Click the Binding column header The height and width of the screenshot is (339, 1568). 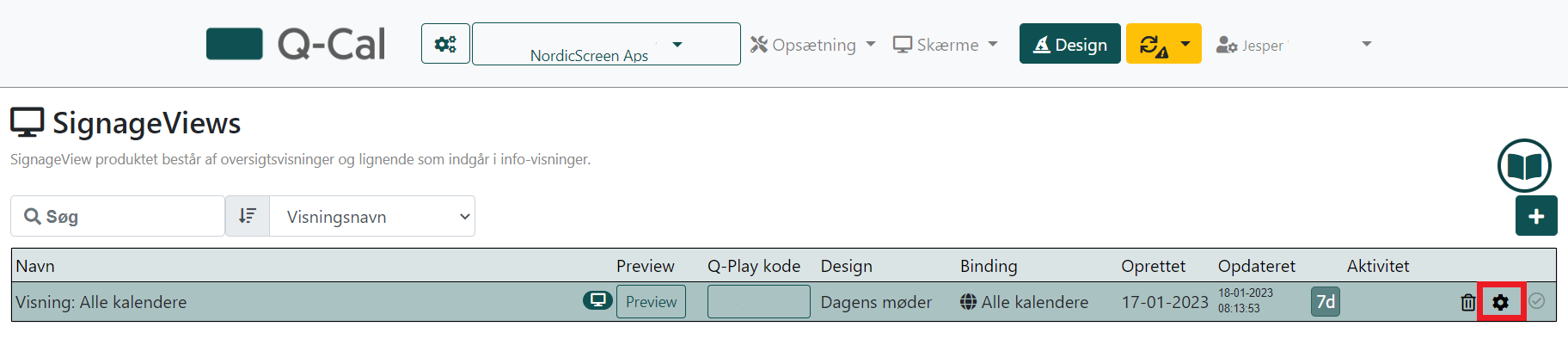click(989, 266)
